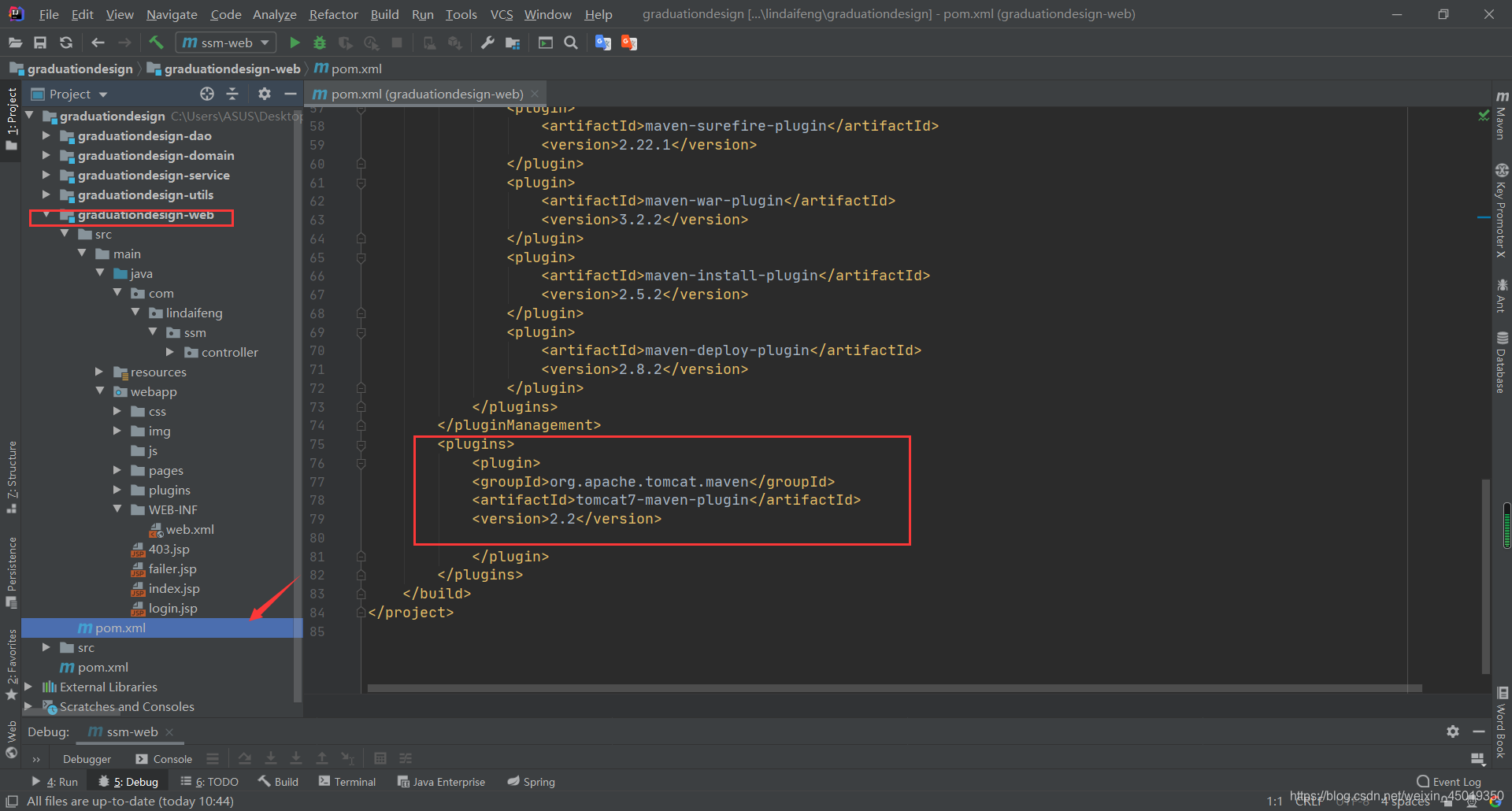
Task: Click the blue Google Translate icon
Action: click(x=603, y=43)
